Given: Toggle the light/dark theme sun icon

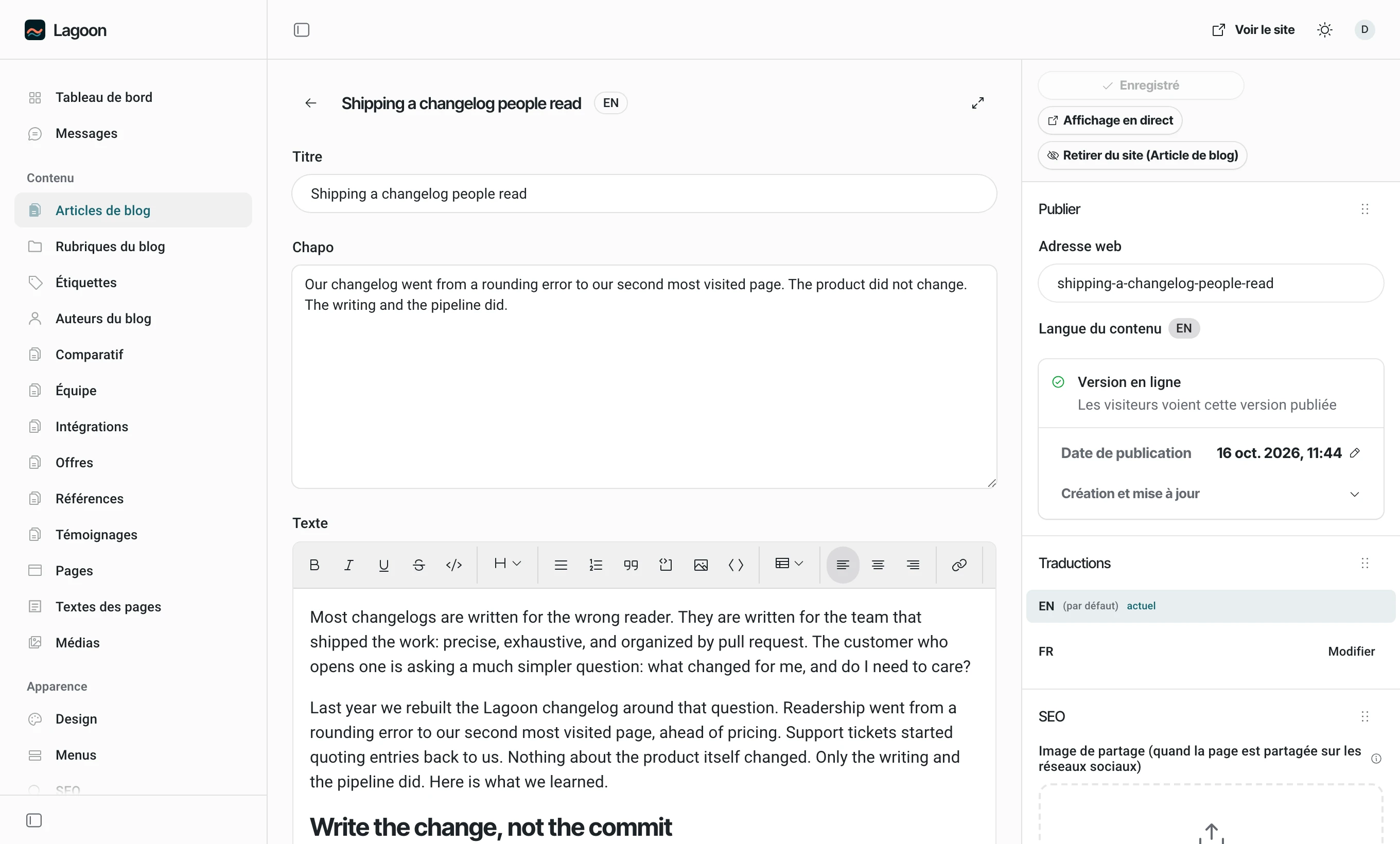Looking at the screenshot, I should 1324,29.
